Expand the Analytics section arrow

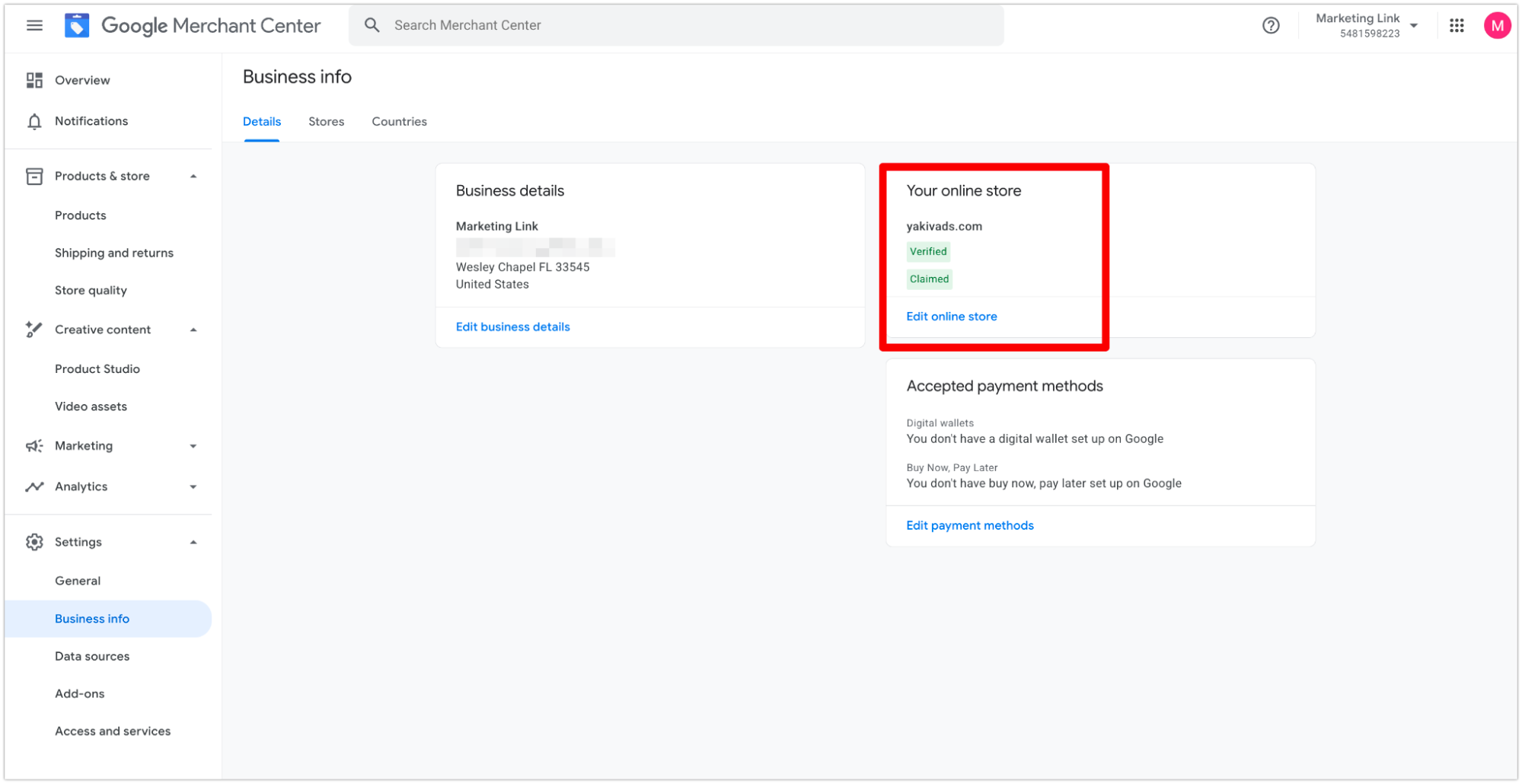pyautogui.click(x=193, y=486)
